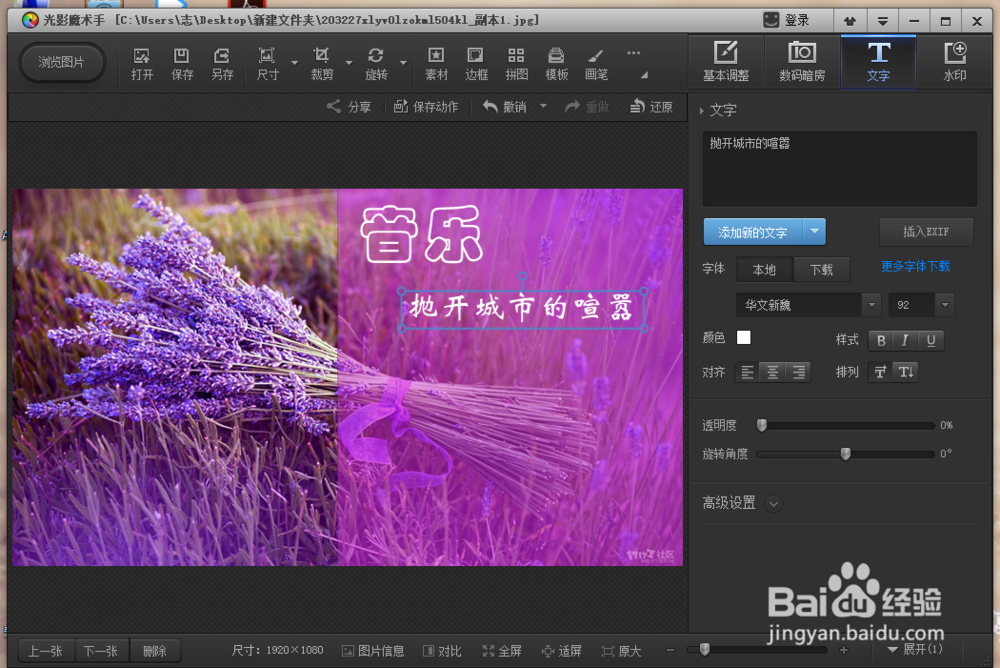Viewport: 1000px width, 668px height.
Task: Click the 添加新的文字 button
Action: pyautogui.click(x=755, y=231)
